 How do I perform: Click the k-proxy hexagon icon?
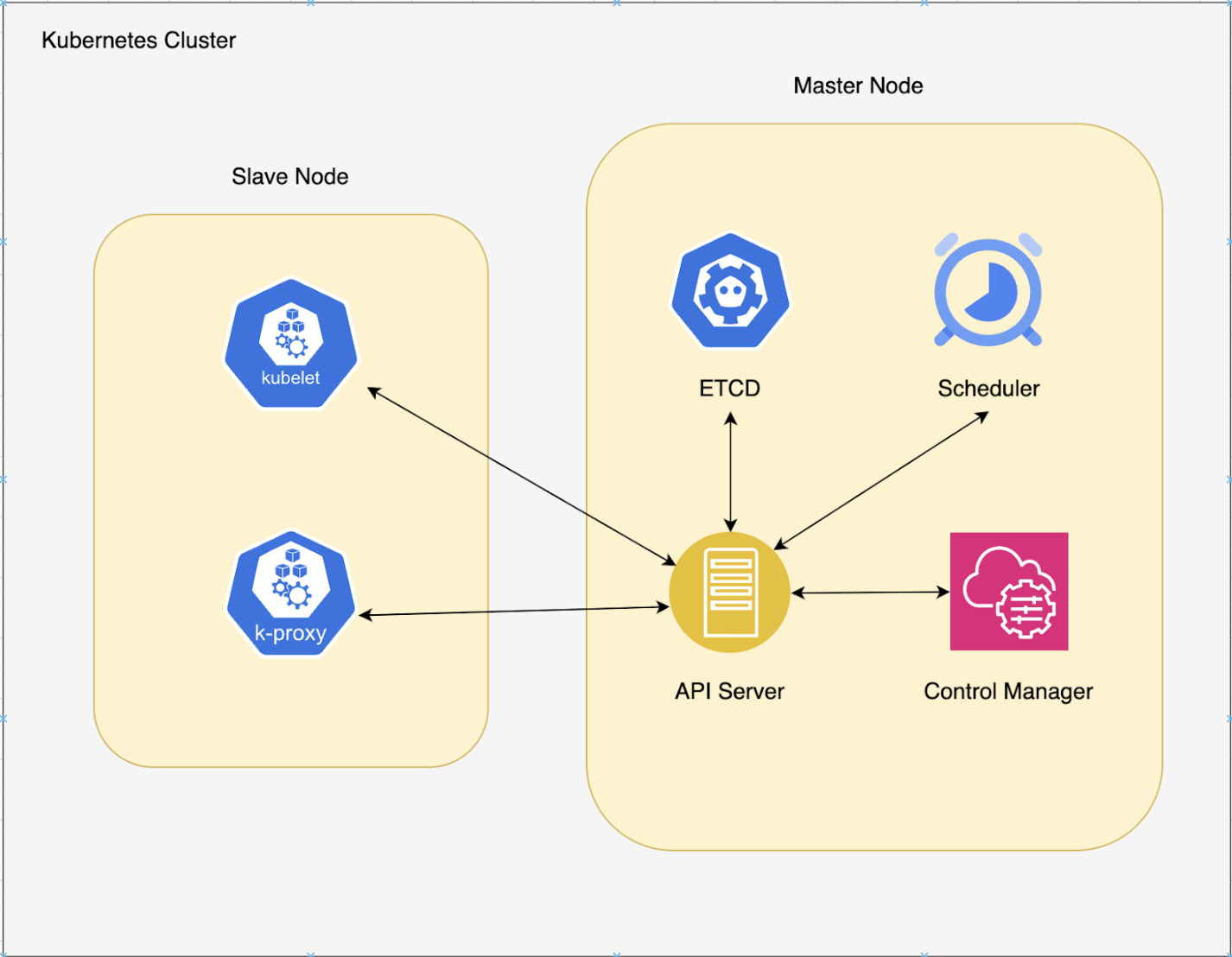pos(291,593)
